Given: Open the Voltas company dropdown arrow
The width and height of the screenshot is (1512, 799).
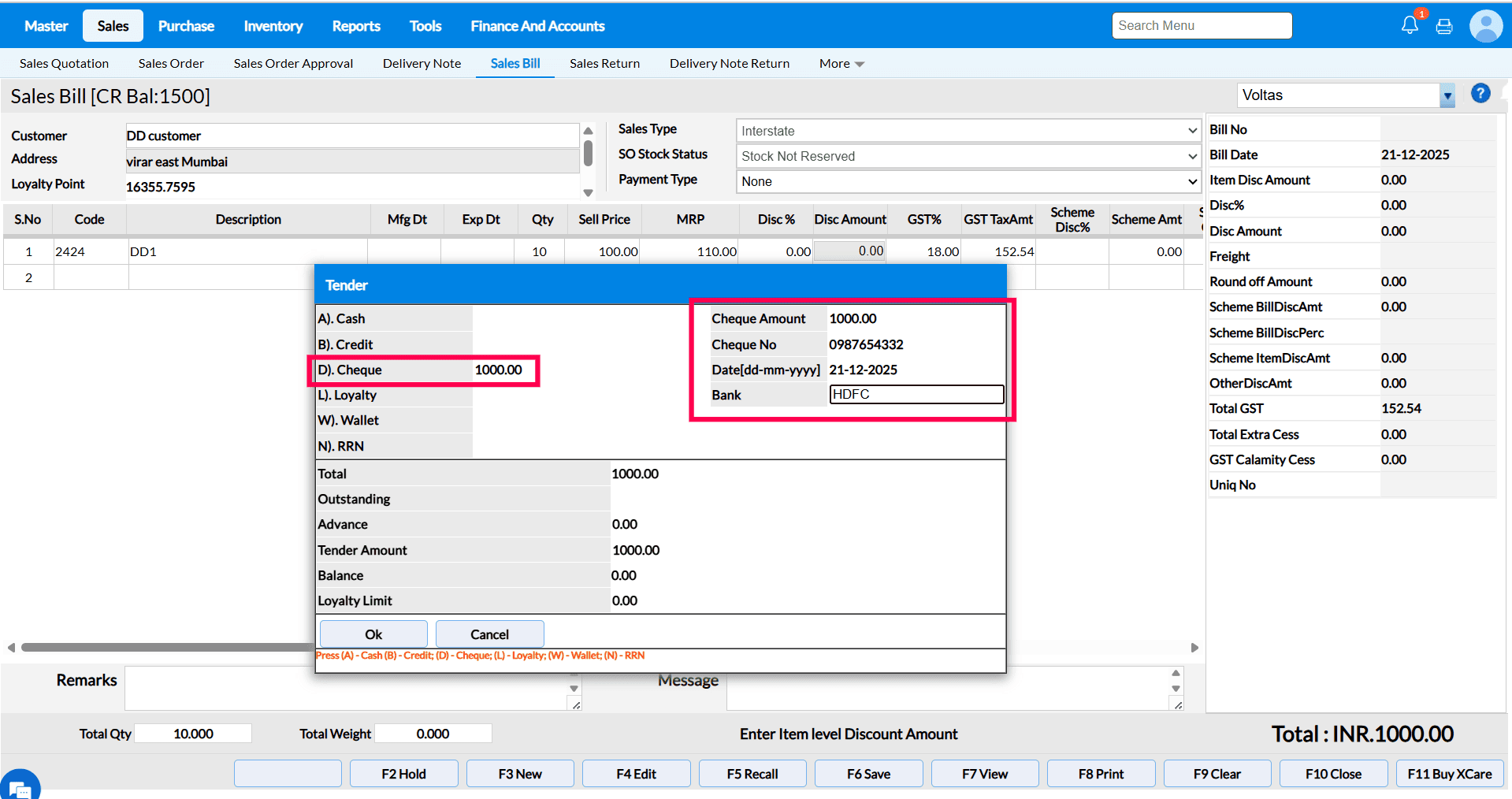Looking at the screenshot, I should [1447, 96].
